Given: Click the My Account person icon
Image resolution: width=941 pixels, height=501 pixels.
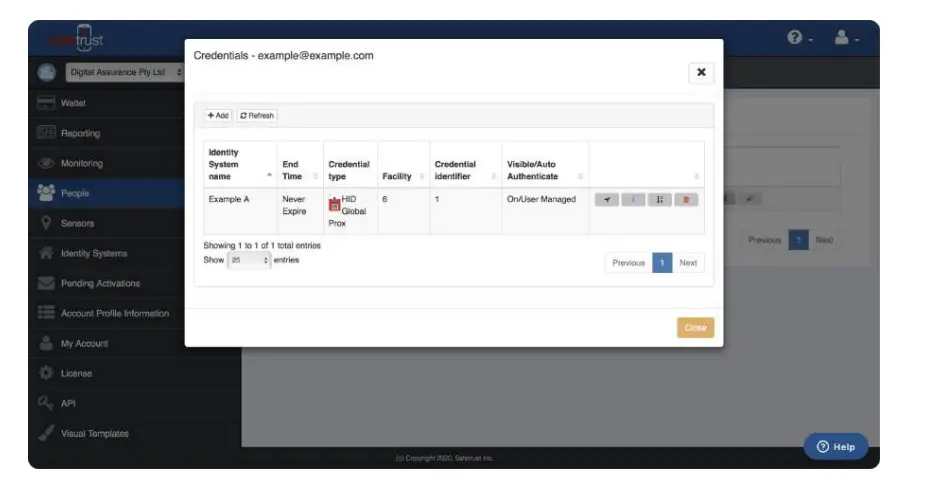Looking at the screenshot, I should pyautogui.click(x=46, y=343).
